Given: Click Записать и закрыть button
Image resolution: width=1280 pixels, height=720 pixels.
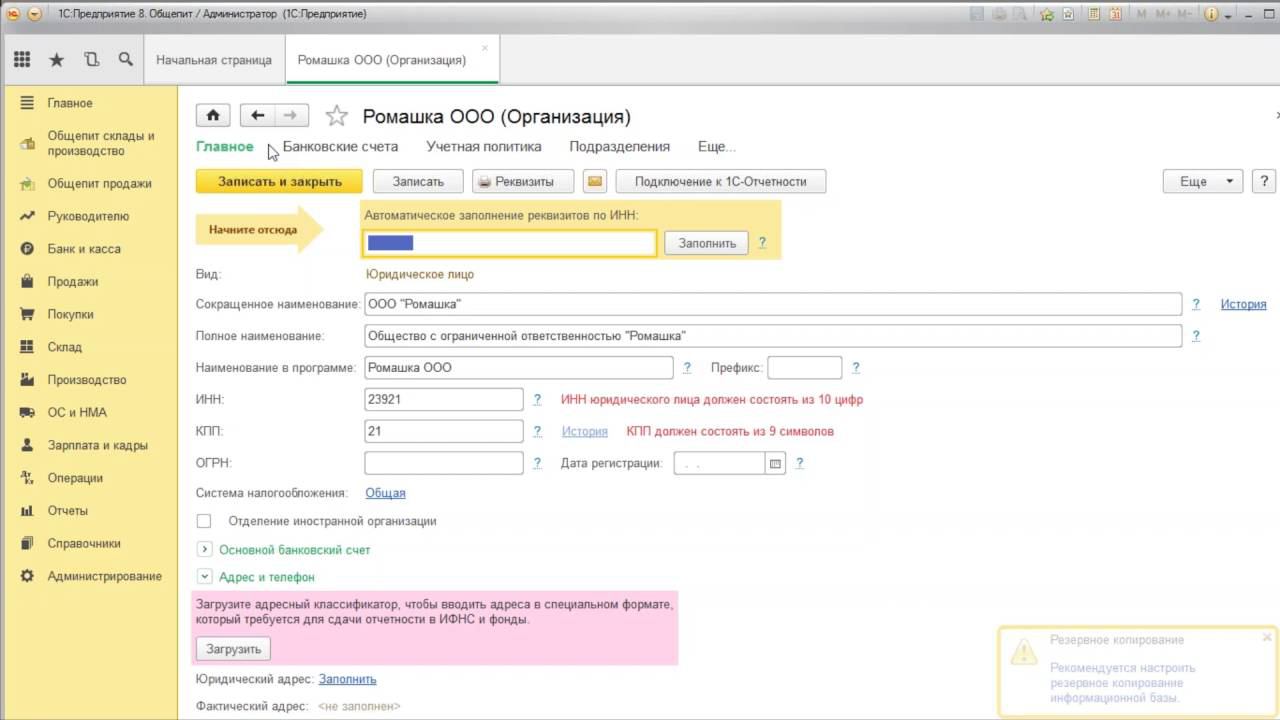Looking at the screenshot, I should tap(279, 182).
